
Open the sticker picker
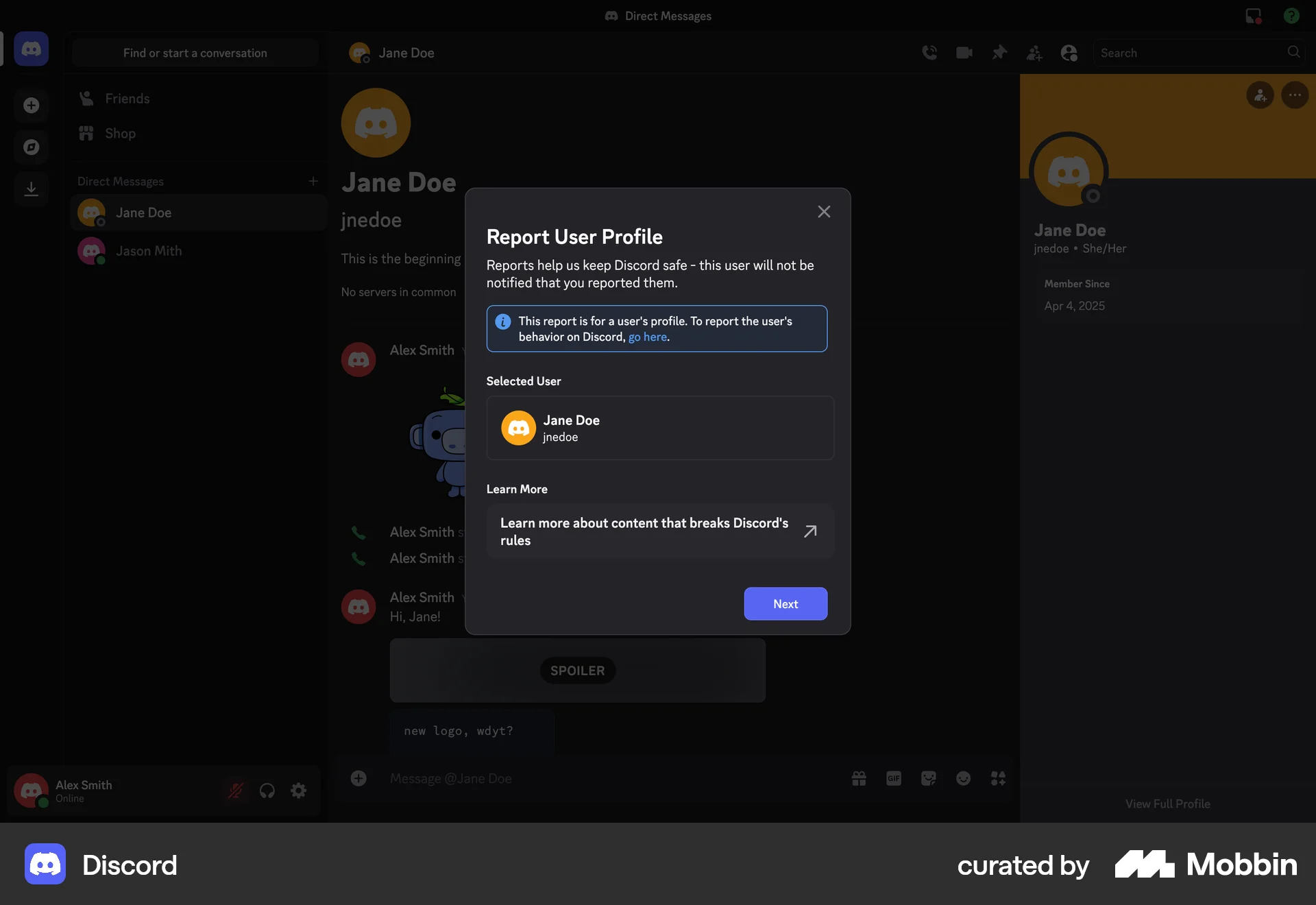[x=929, y=779]
